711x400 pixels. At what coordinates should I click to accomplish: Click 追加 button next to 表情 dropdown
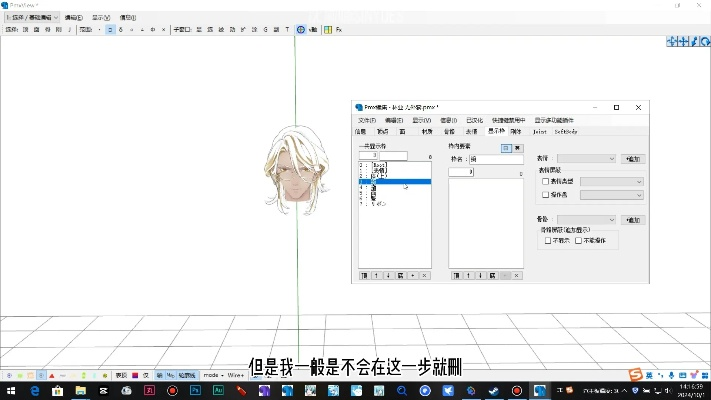(634, 158)
